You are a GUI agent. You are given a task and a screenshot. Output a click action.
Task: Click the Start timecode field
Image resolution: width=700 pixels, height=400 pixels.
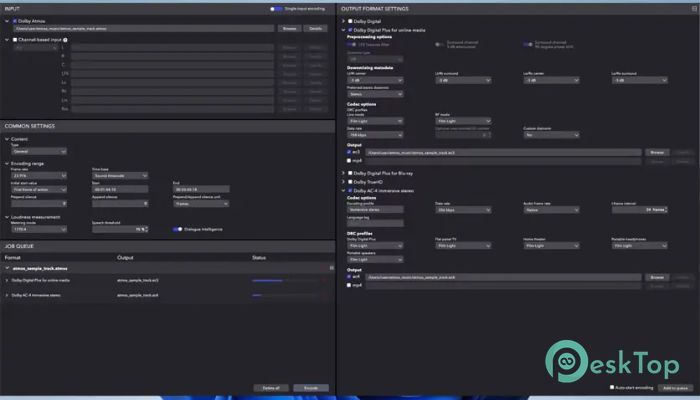click(120, 189)
